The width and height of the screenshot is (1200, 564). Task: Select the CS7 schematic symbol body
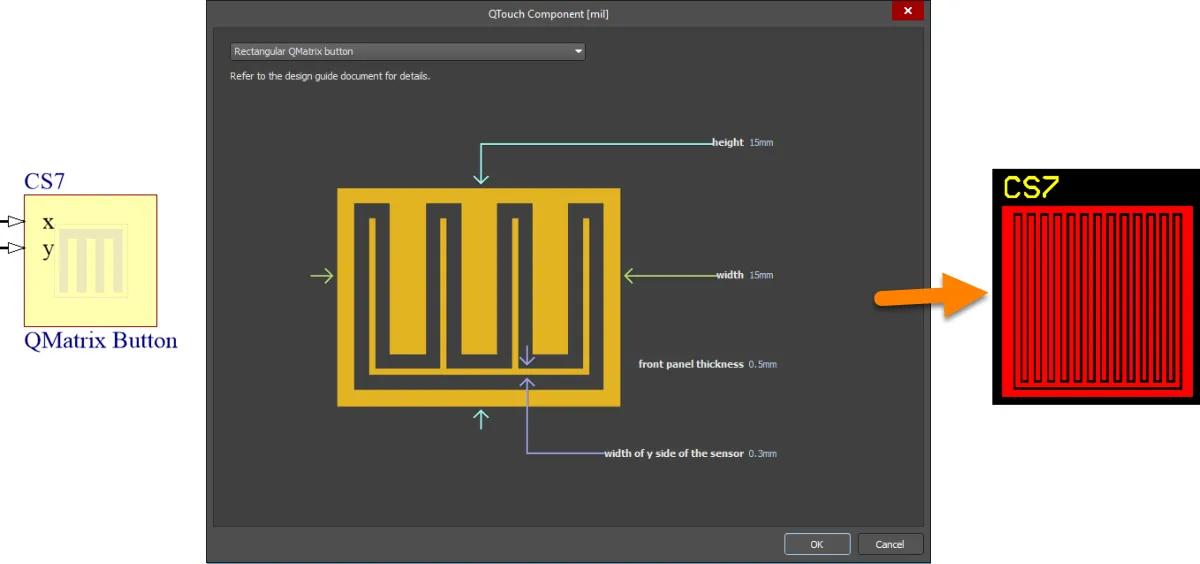(91, 260)
